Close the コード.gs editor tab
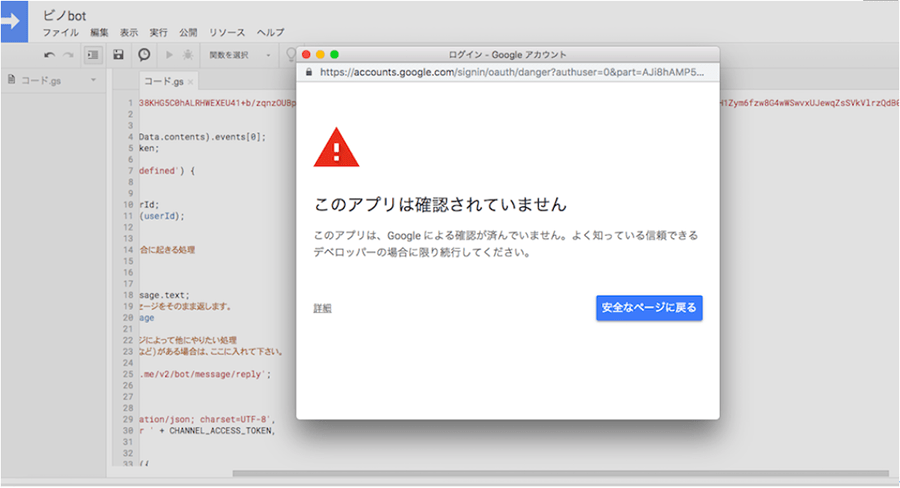 pyautogui.click(x=191, y=82)
